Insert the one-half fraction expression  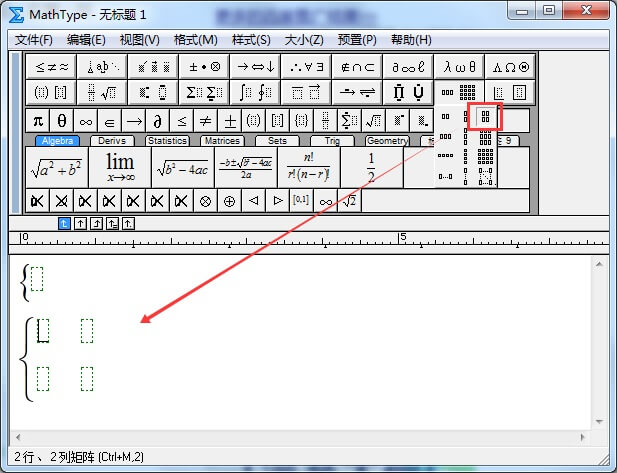371,167
